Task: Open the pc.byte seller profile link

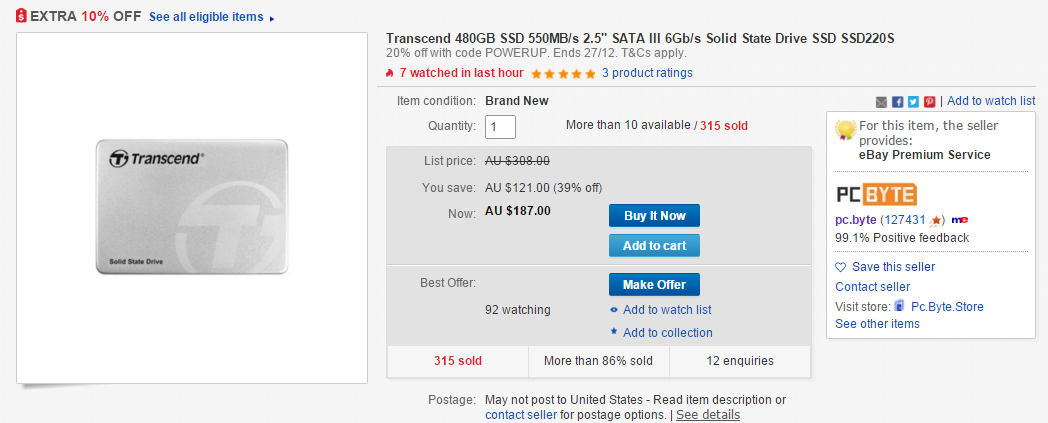Action: tap(856, 219)
